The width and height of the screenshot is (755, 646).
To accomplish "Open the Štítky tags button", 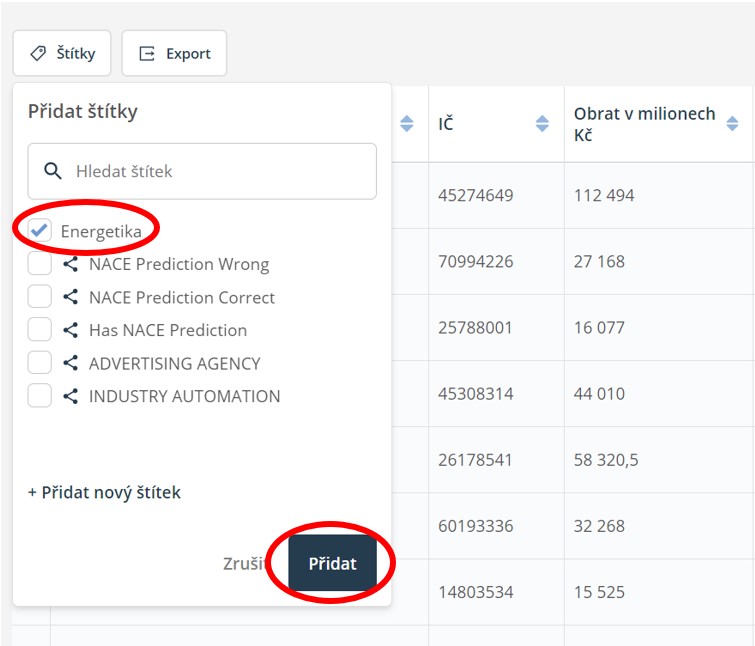I will [x=62, y=53].
